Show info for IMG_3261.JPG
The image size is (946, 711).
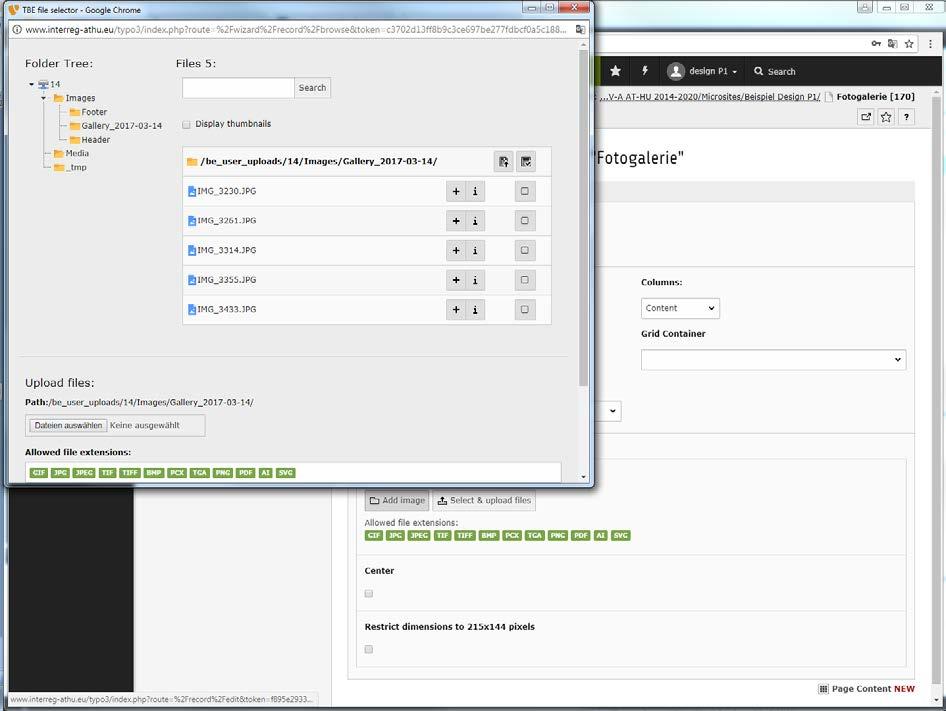tap(475, 221)
